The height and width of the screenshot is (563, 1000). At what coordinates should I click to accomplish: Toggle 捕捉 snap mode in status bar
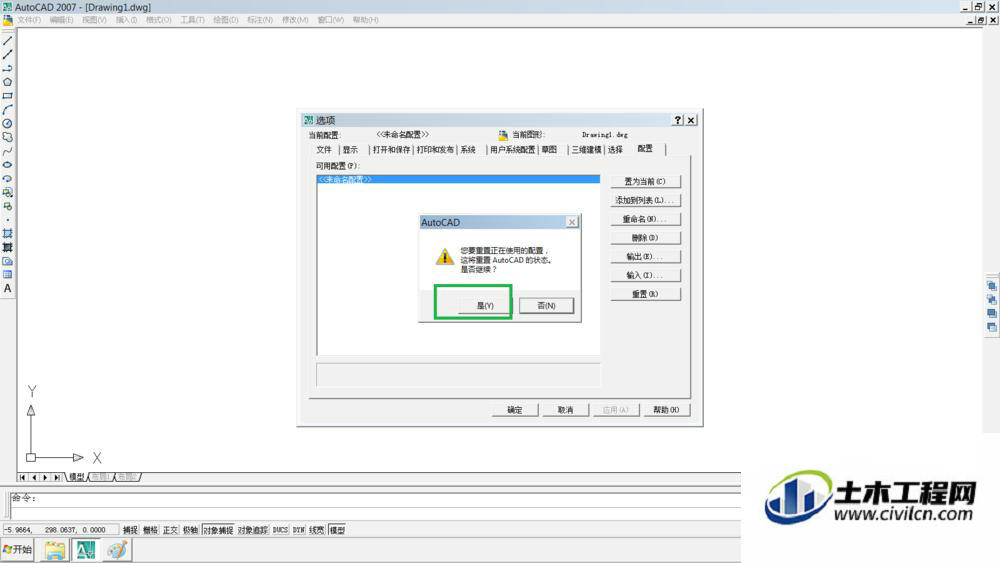(x=130, y=530)
